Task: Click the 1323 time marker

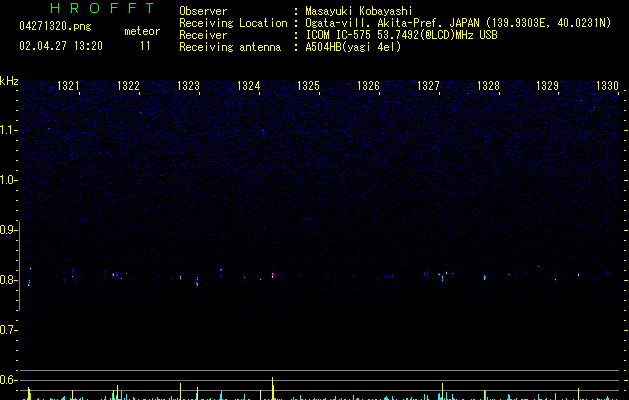Action: (188, 85)
